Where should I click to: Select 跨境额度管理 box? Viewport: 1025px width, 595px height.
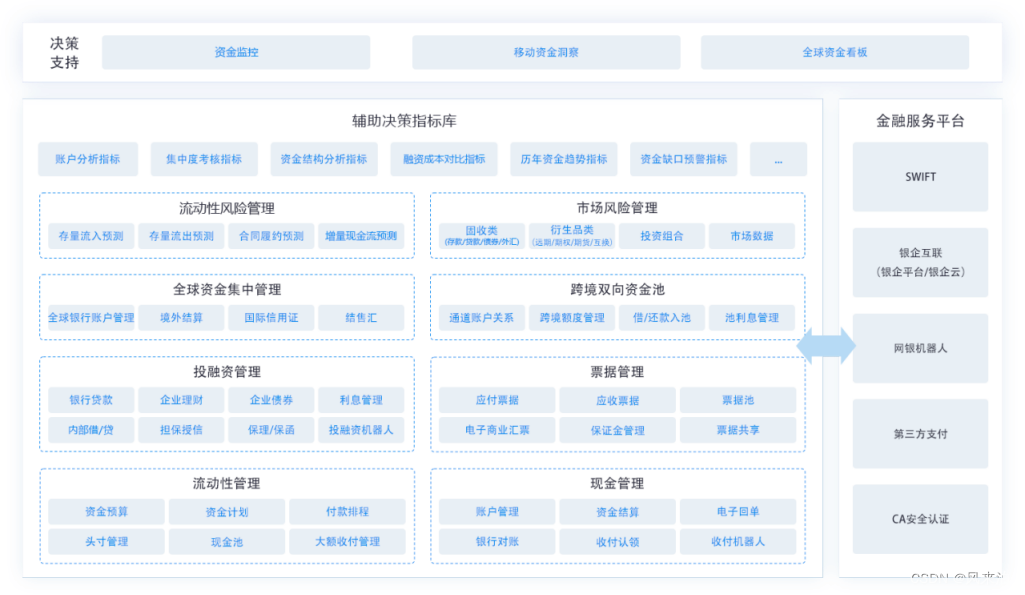[x=572, y=318]
